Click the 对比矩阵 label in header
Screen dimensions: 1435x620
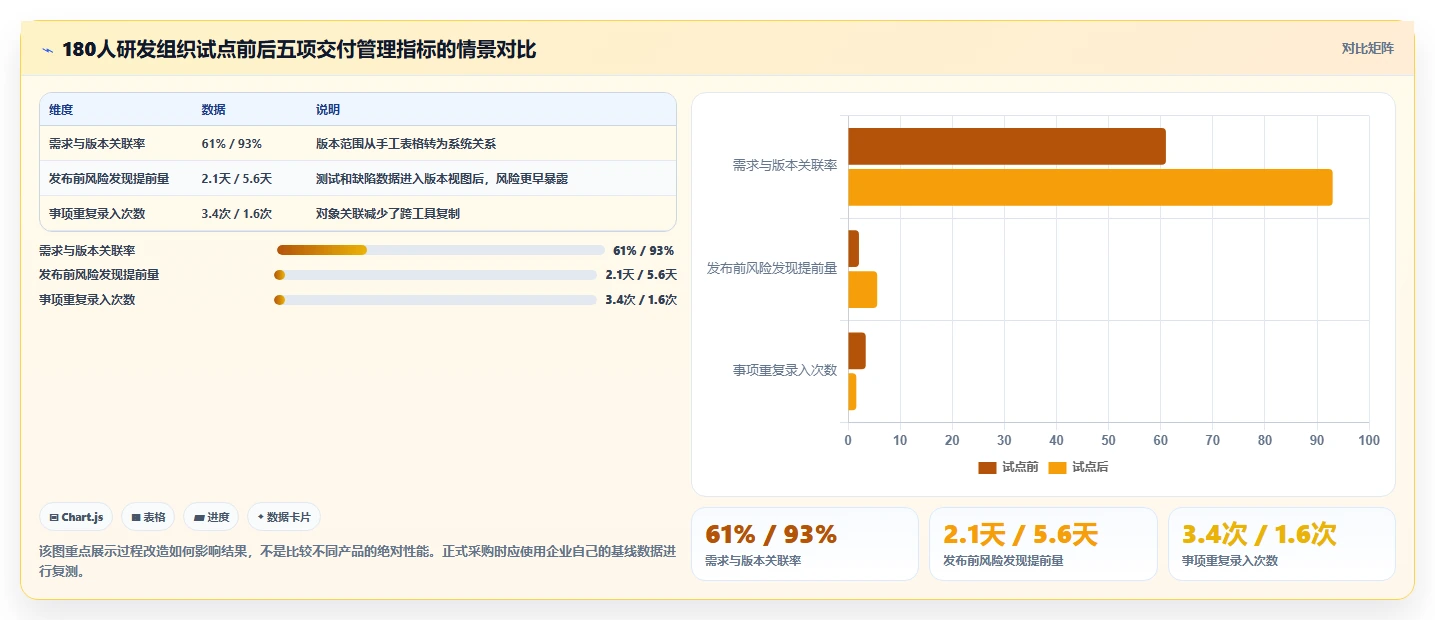[1367, 48]
